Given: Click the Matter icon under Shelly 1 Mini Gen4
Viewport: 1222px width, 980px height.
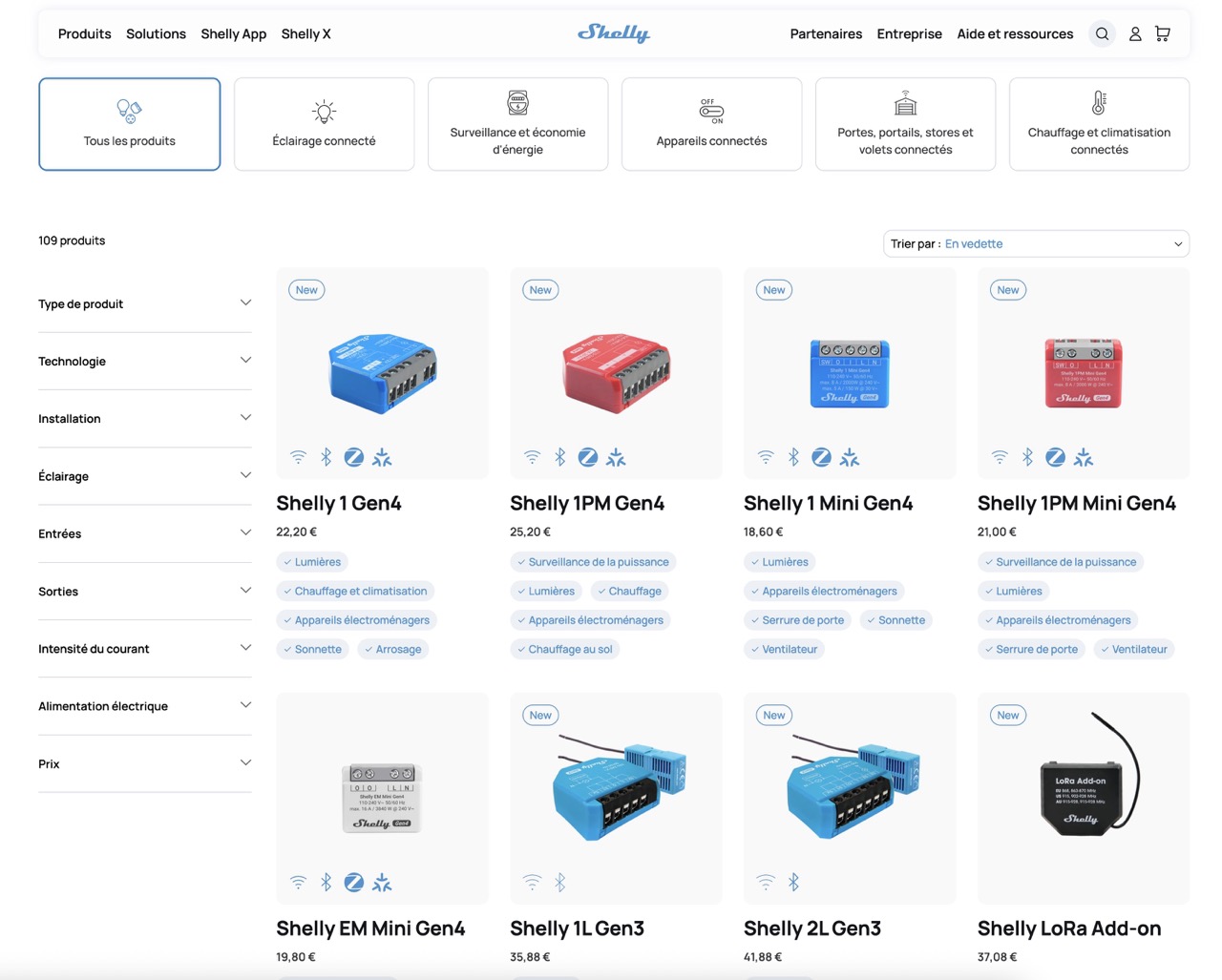Looking at the screenshot, I should point(850,456).
